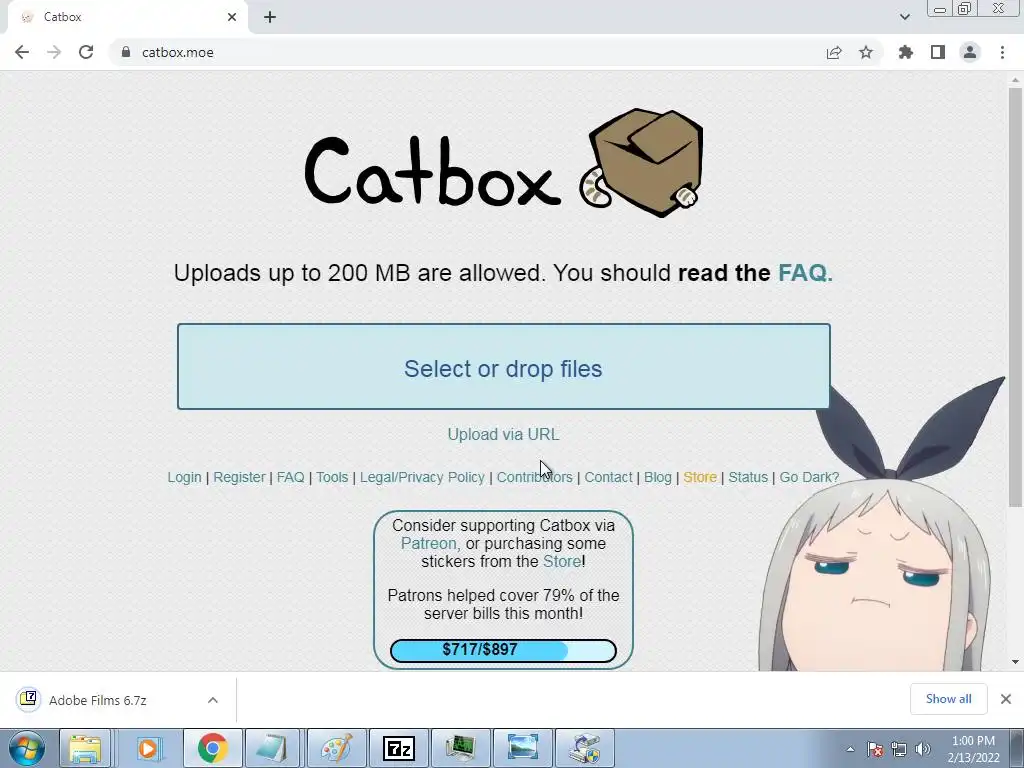Click Show all downloads
Screen dimensions: 1024x768
(x=948, y=699)
